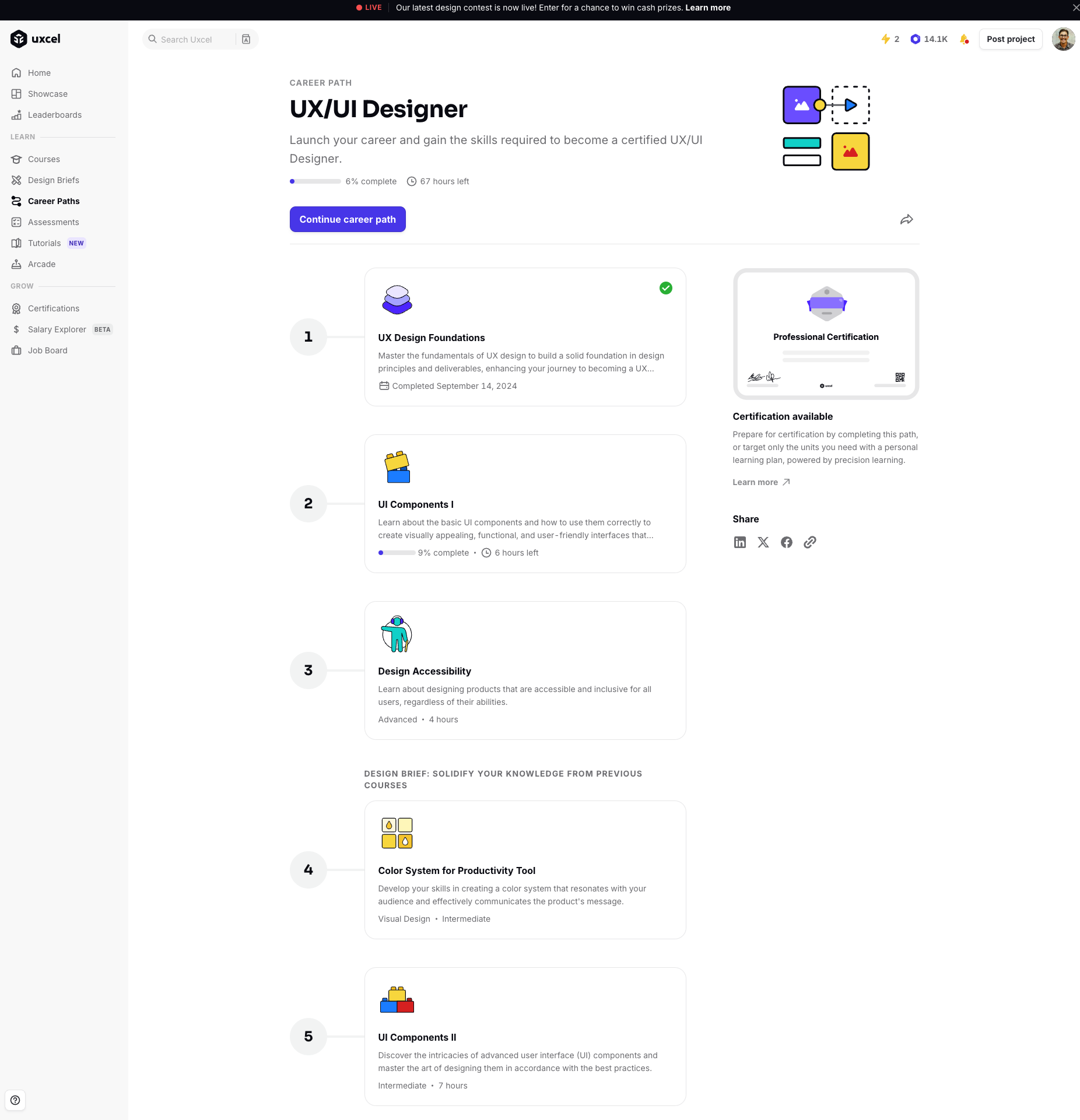Click the uxcel logo
This screenshot has width=1080, height=1120.
36,39
